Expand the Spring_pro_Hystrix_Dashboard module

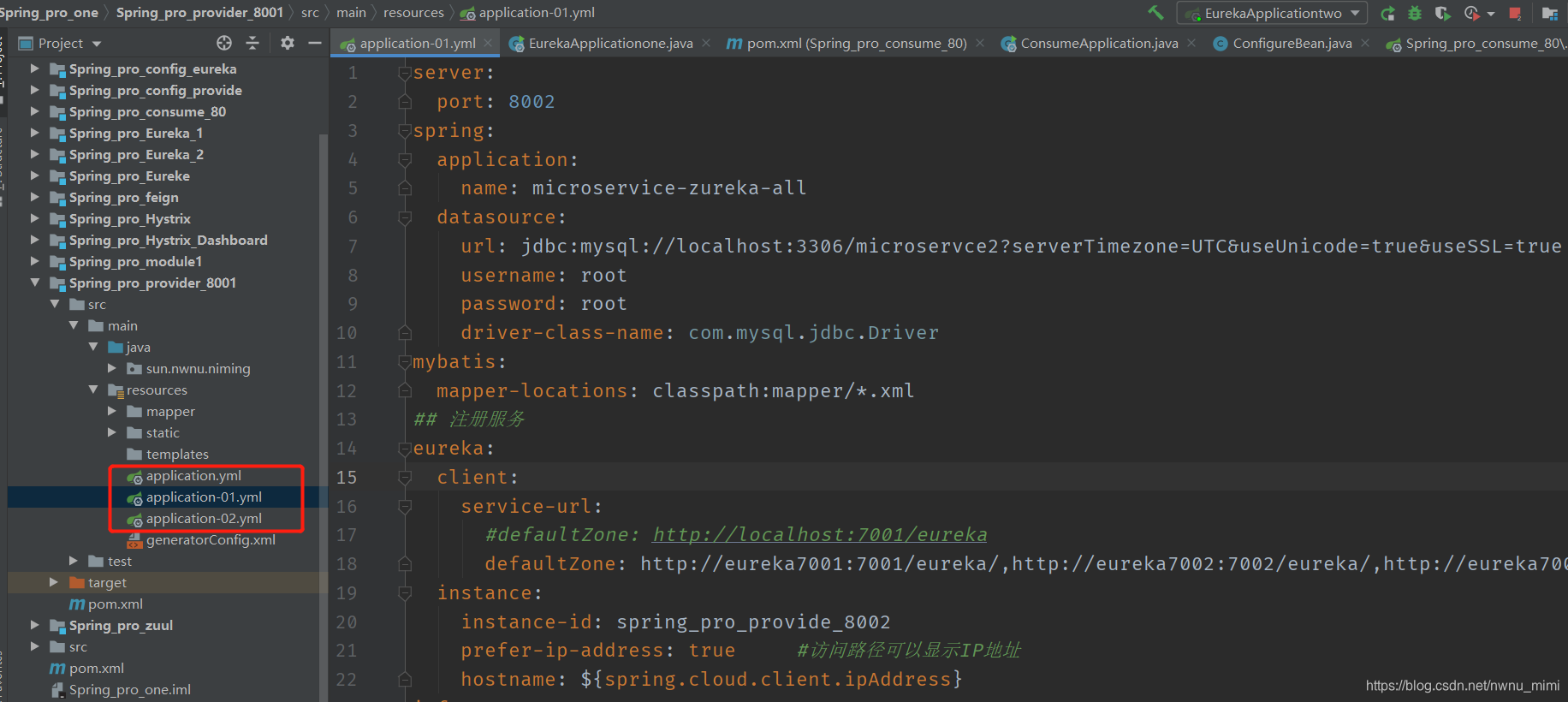point(34,240)
